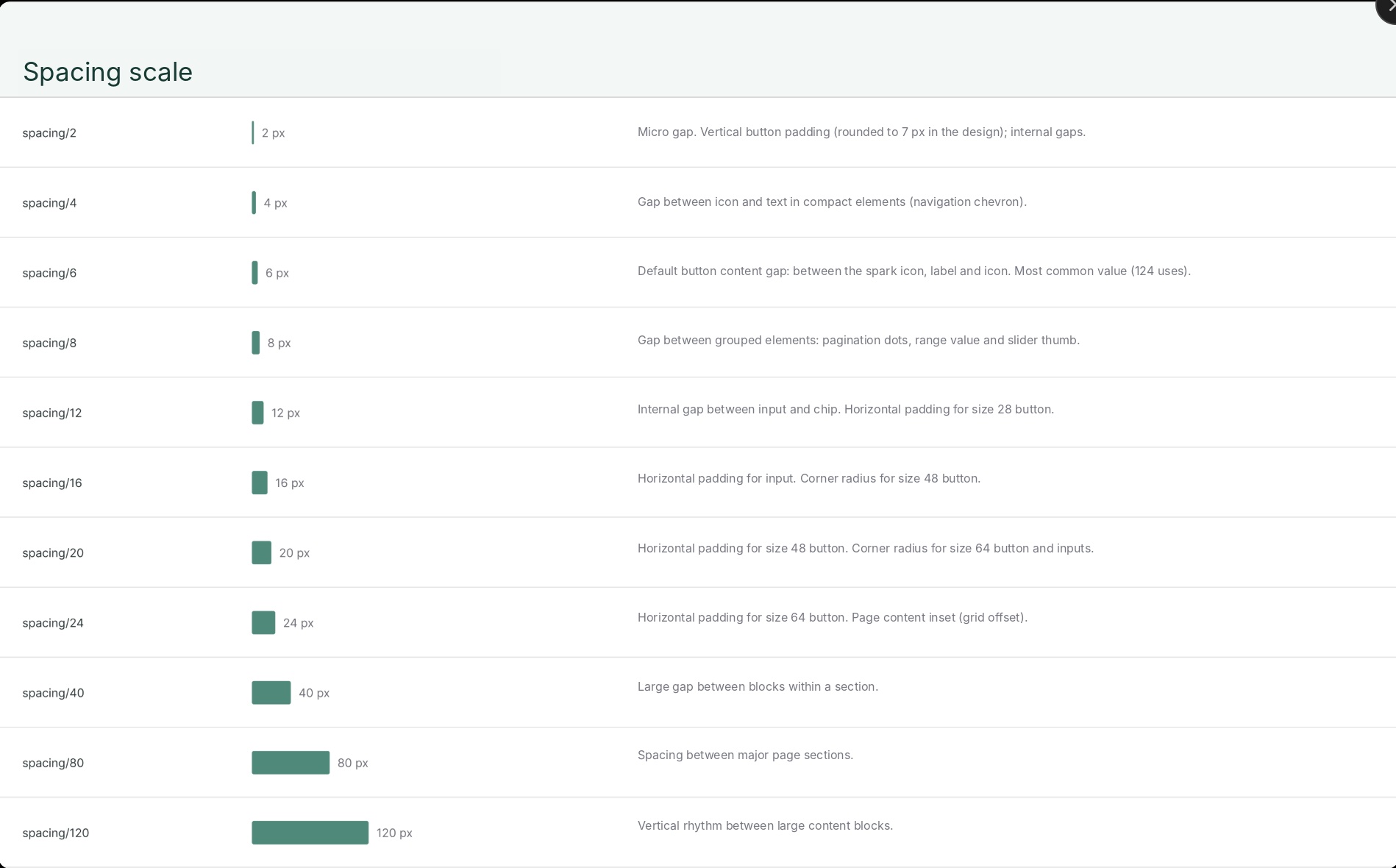Image resolution: width=1396 pixels, height=868 pixels.
Task: Select the 'spacing/16' token name
Action: coord(52,483)
